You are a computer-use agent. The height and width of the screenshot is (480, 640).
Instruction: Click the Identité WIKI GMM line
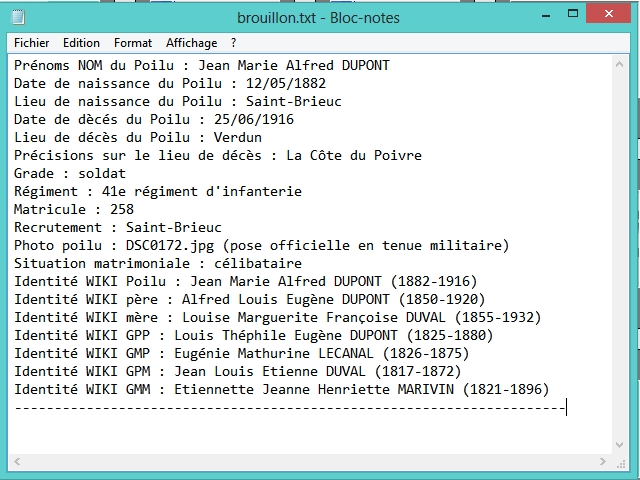(280, 389)
